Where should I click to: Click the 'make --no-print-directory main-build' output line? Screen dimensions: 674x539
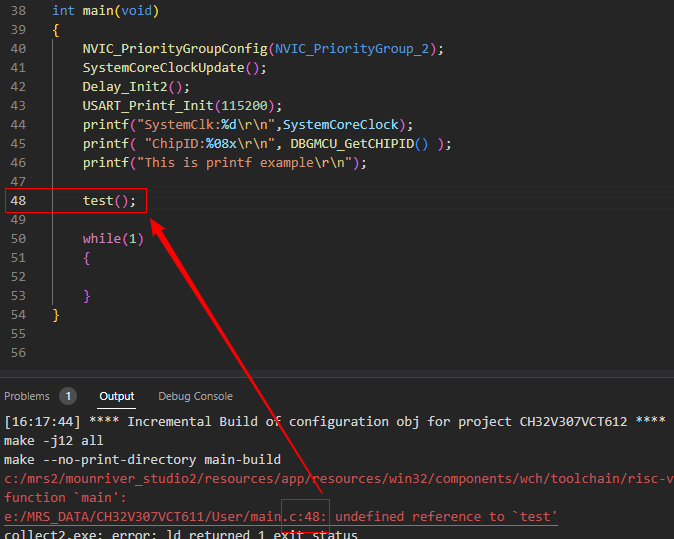point(142,459)
